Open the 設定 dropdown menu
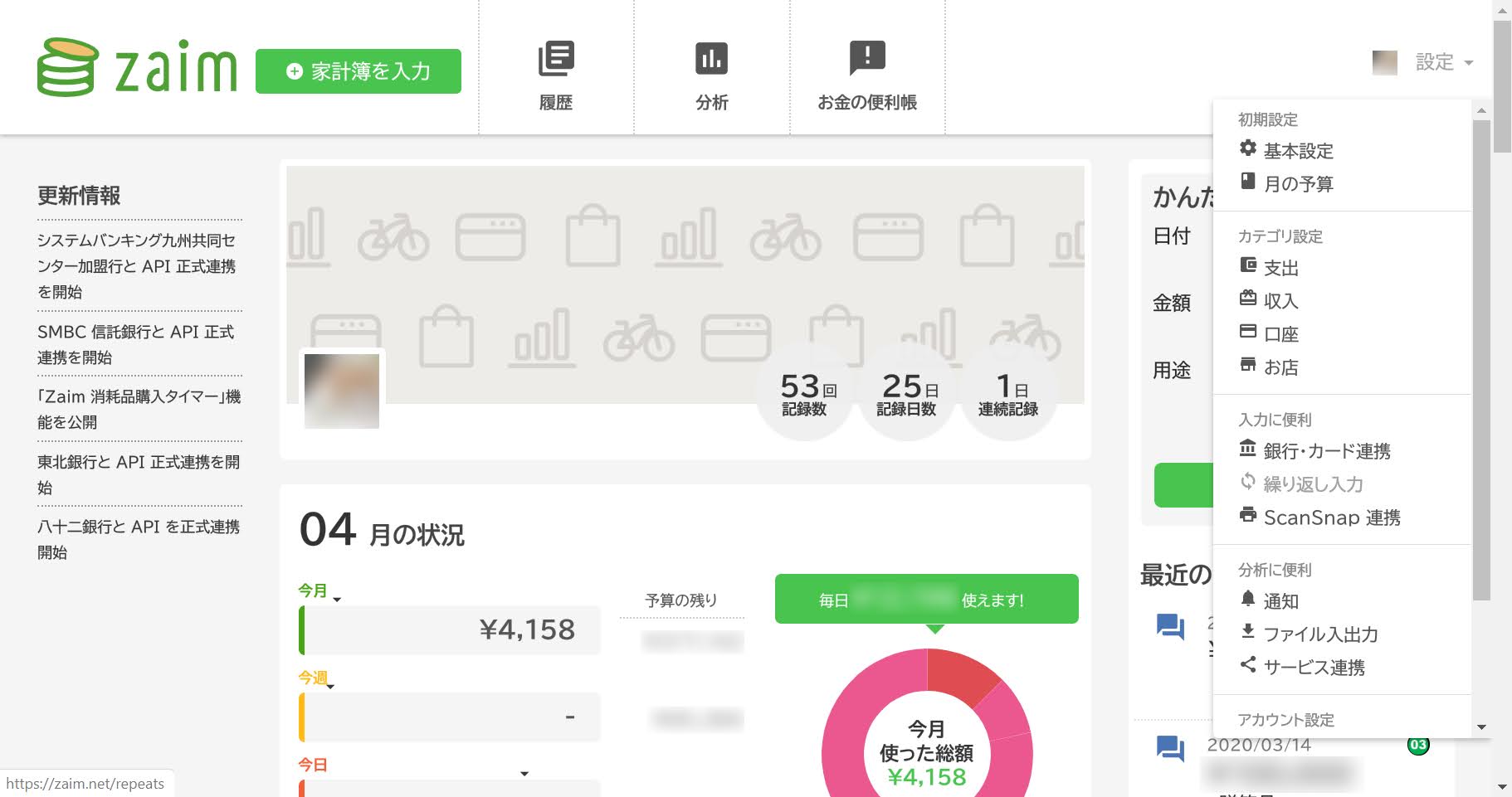The image size is (1512, 797). pos(1444,62)
